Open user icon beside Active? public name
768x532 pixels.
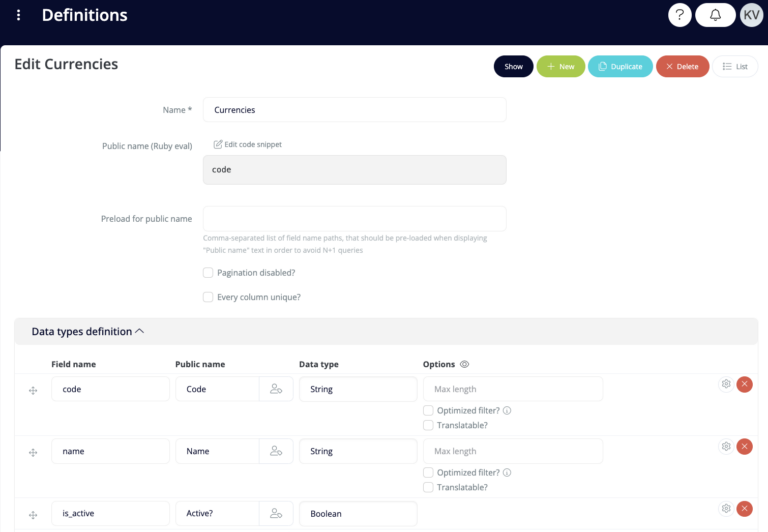coord(276,513)
